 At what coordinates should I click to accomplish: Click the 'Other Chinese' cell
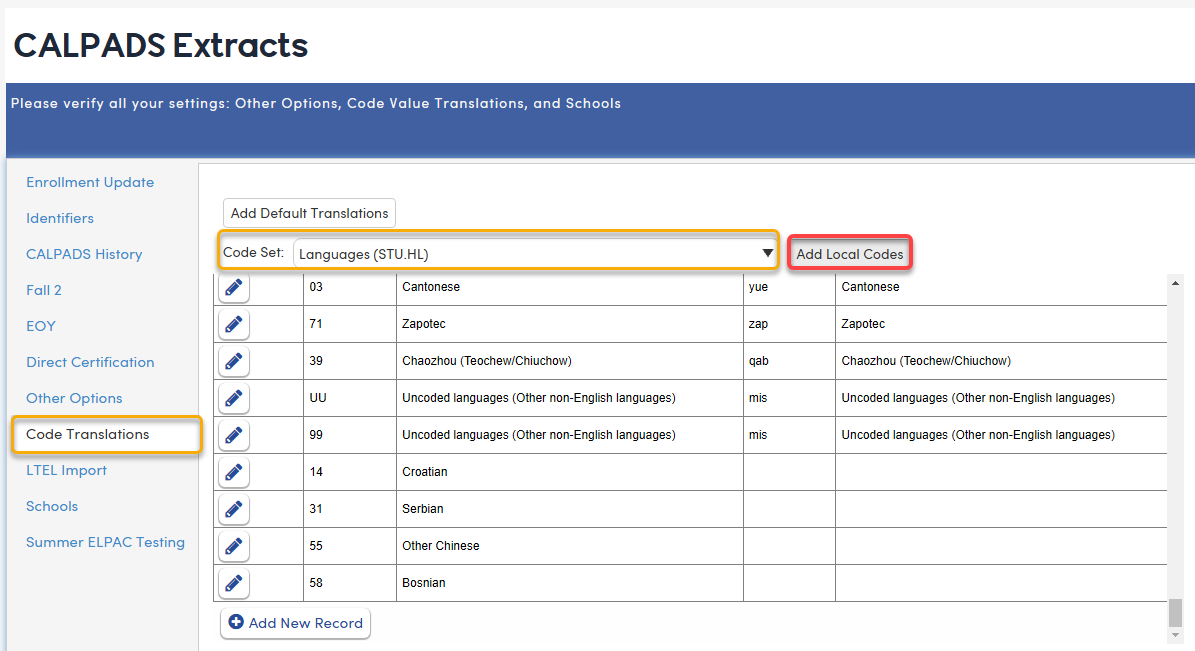569,546
